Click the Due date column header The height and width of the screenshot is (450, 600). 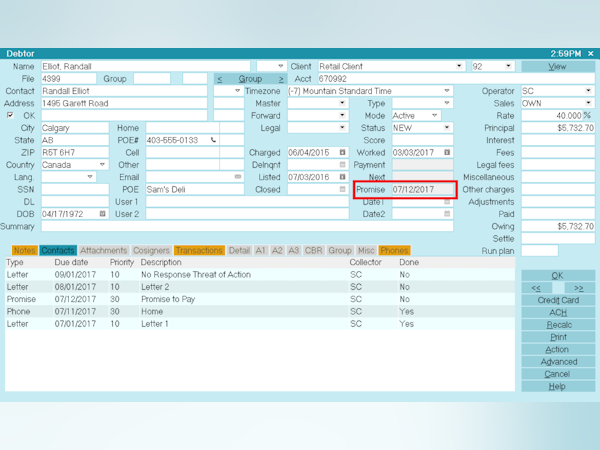(x=71, y=262)
